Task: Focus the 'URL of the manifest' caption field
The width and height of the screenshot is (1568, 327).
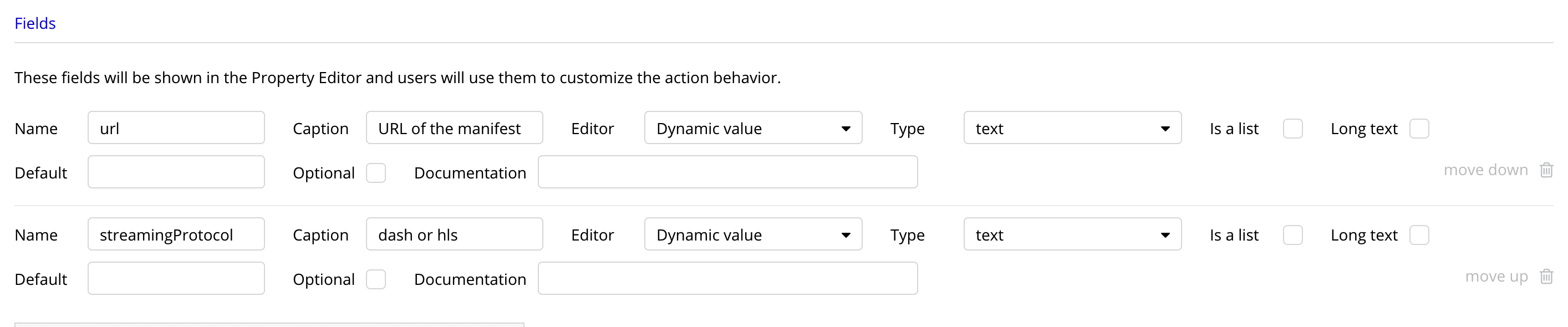Action: point(454,128)
